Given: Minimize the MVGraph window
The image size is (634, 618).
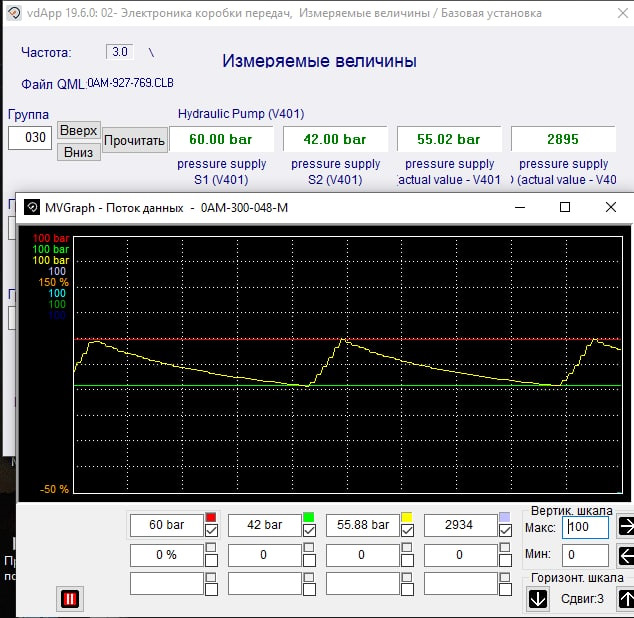Looking at the screenshot, I should (519, 207).
